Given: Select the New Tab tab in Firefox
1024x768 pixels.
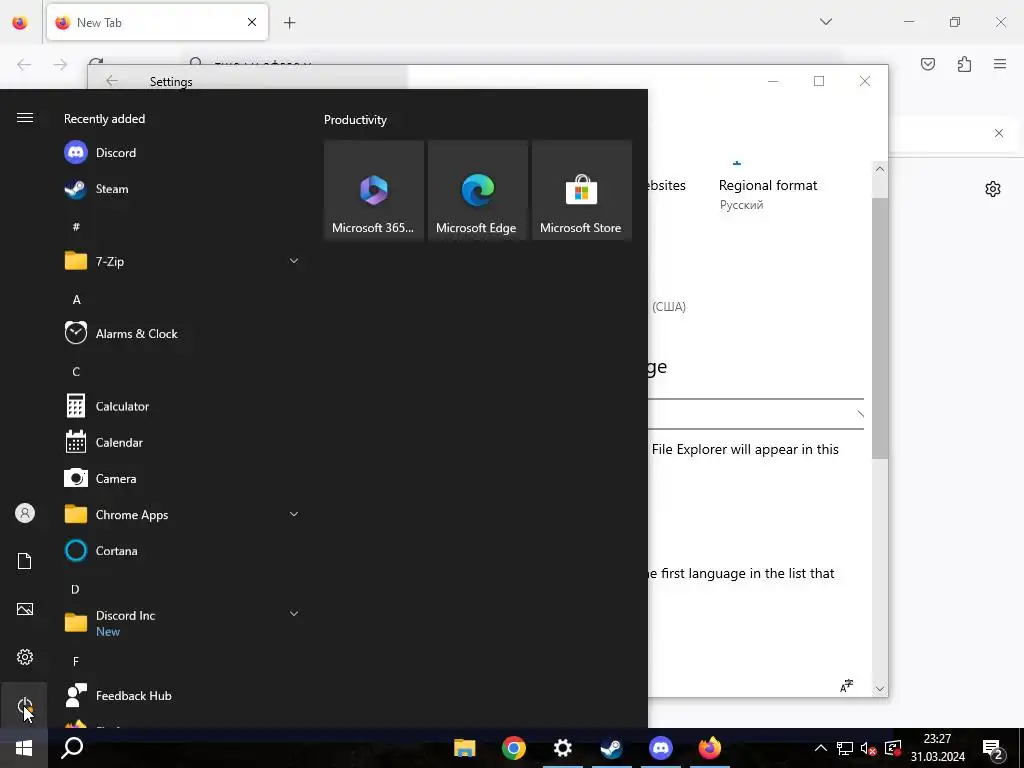Looking at the screenshot, I should pyautogui.click(x=157, y=22).
